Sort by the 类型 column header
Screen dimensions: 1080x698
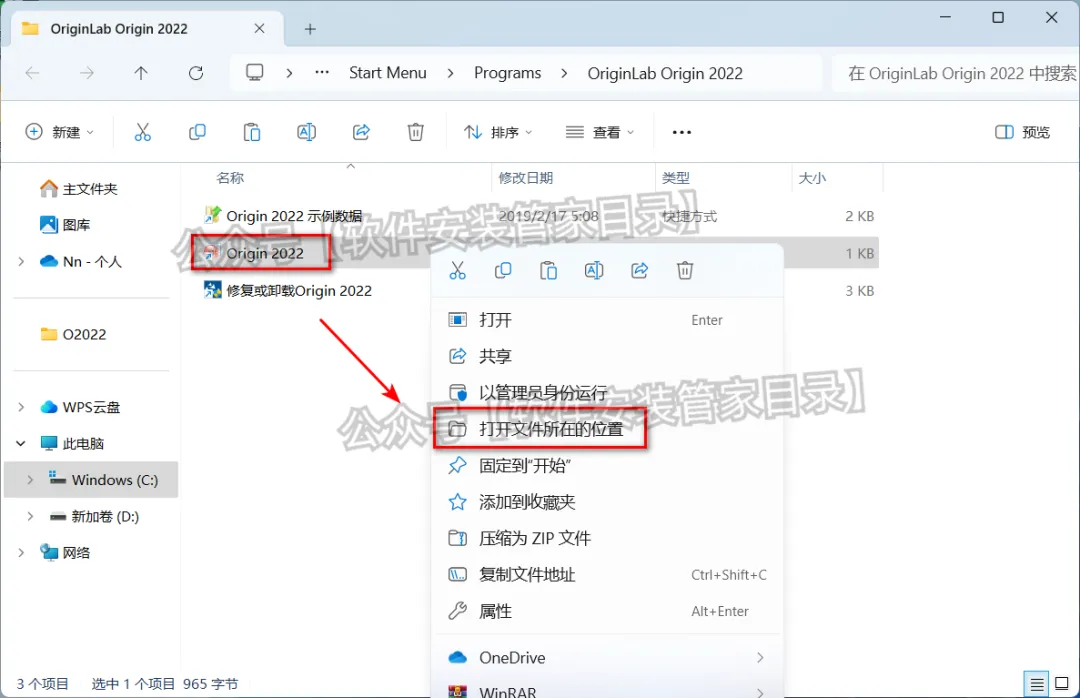[675, 178]
